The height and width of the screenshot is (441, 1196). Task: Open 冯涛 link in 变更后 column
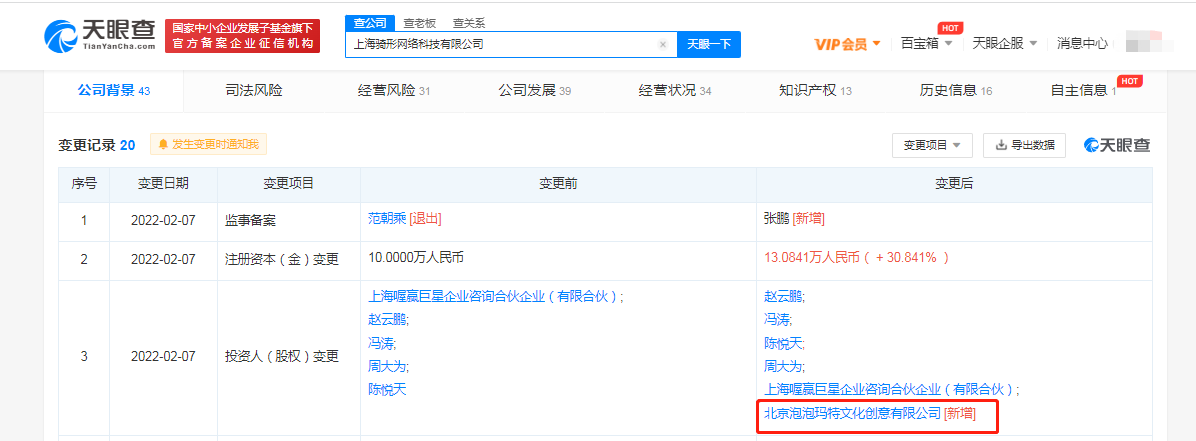[x=777, y=319]
